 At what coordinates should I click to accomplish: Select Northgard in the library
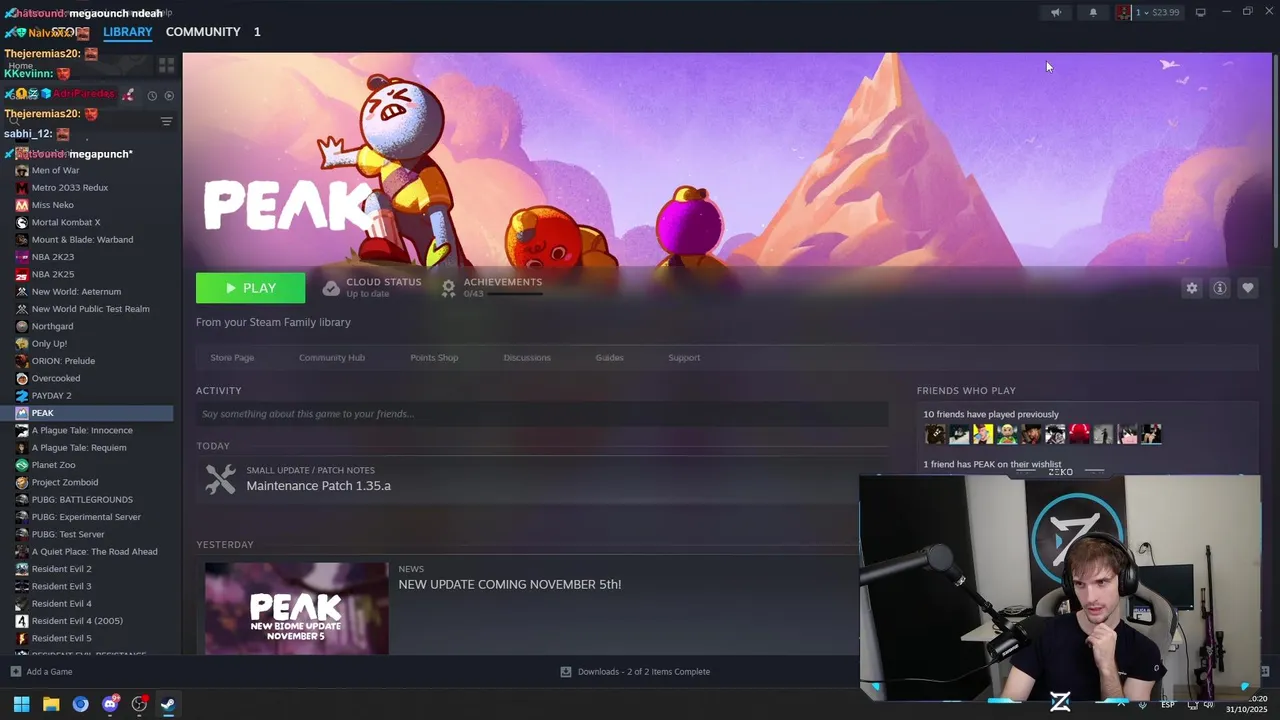[52, 326]
